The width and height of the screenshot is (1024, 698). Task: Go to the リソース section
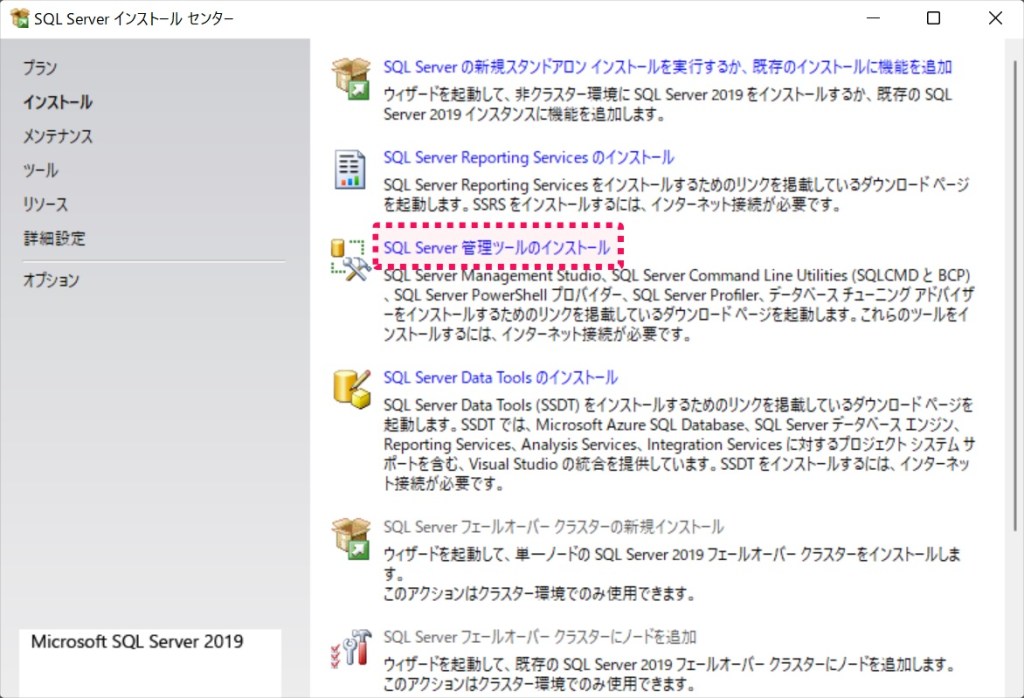click(x=45, y=204)
